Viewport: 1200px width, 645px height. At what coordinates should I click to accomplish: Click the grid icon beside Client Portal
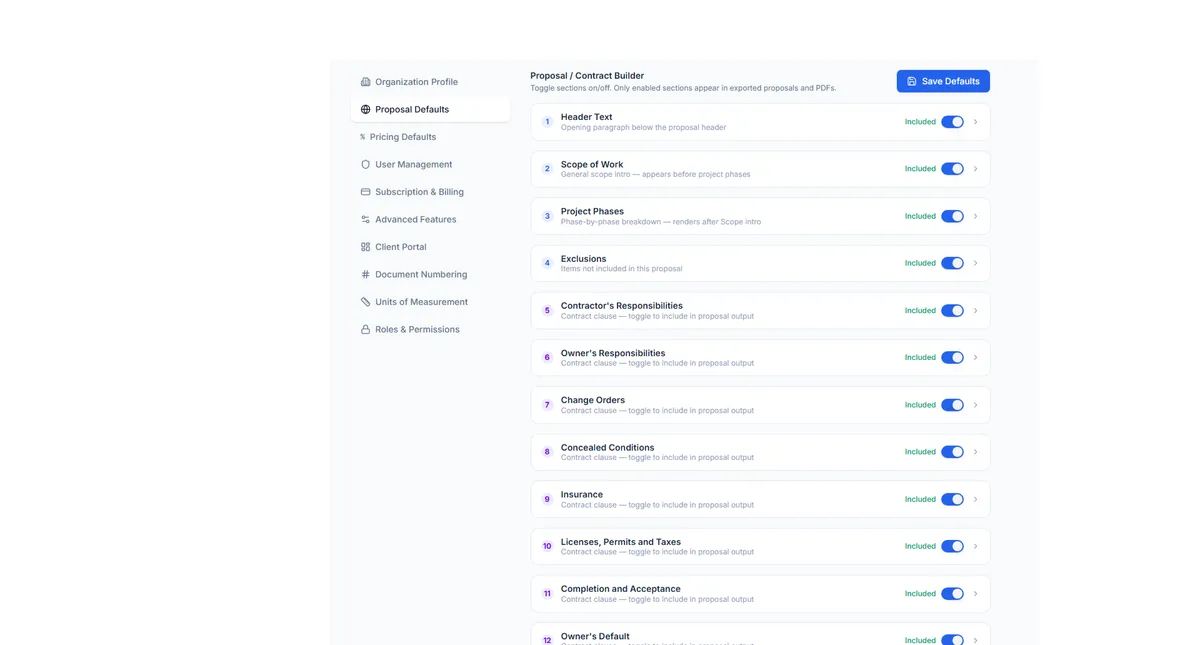tap(365, 247)
